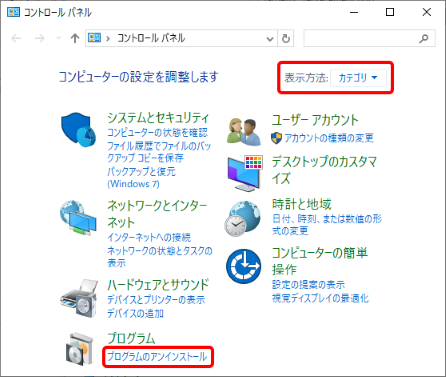446x377 pixels.
Task: Maximize the Control Panel window
Action: click(x=390, y=13)
